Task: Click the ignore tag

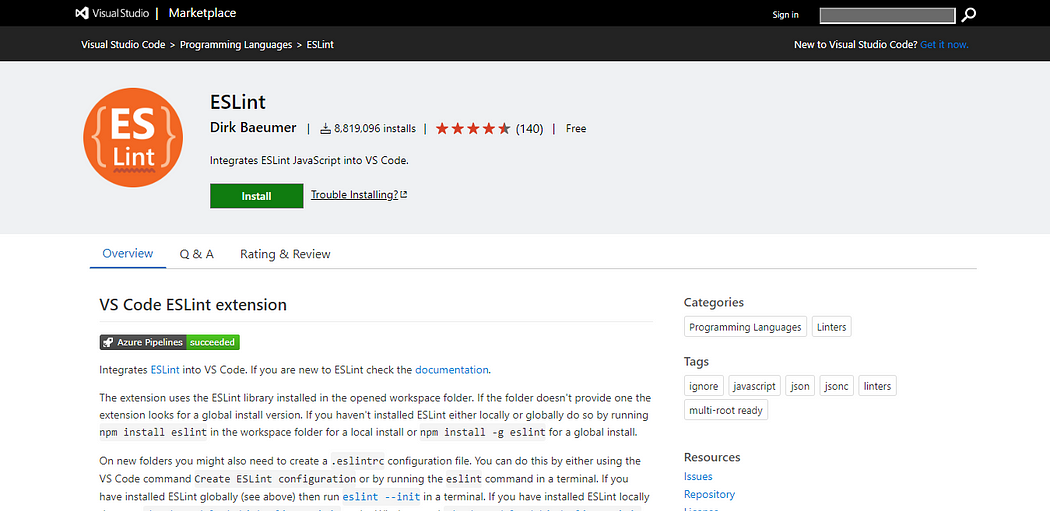Action: click(x=704, y=386)
